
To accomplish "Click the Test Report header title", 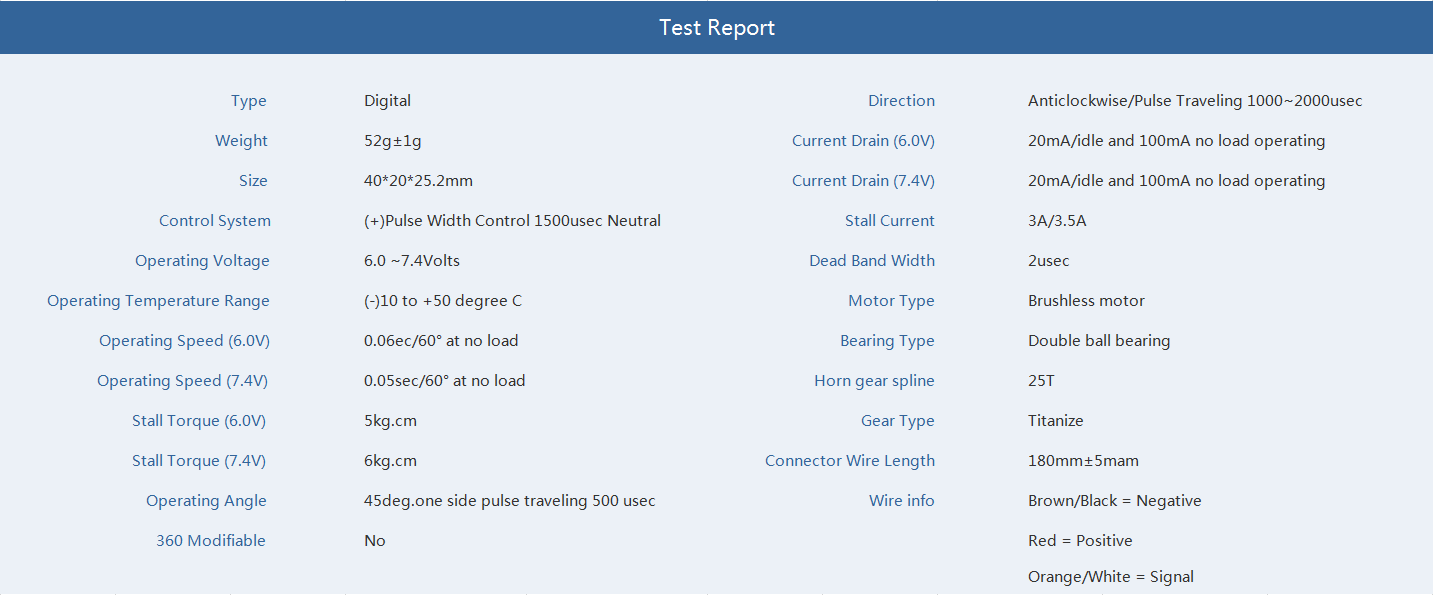I will click(717, 28).
